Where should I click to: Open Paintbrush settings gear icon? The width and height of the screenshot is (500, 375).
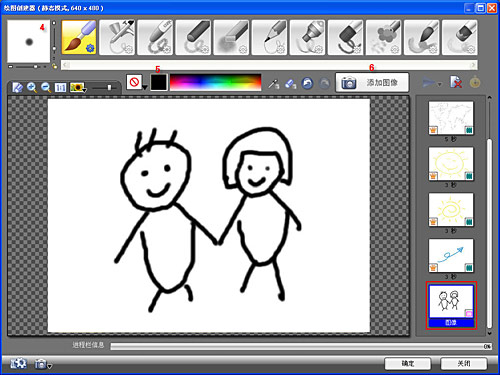coord(90,49)
